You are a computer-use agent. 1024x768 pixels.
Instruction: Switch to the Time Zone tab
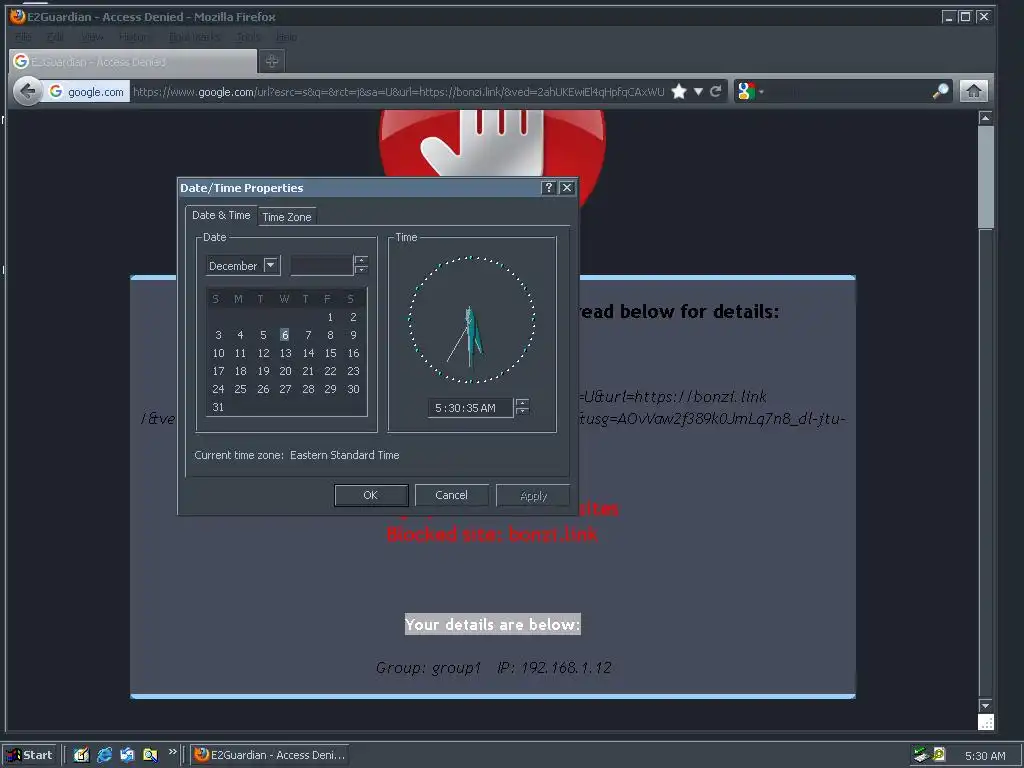[287, 217]
